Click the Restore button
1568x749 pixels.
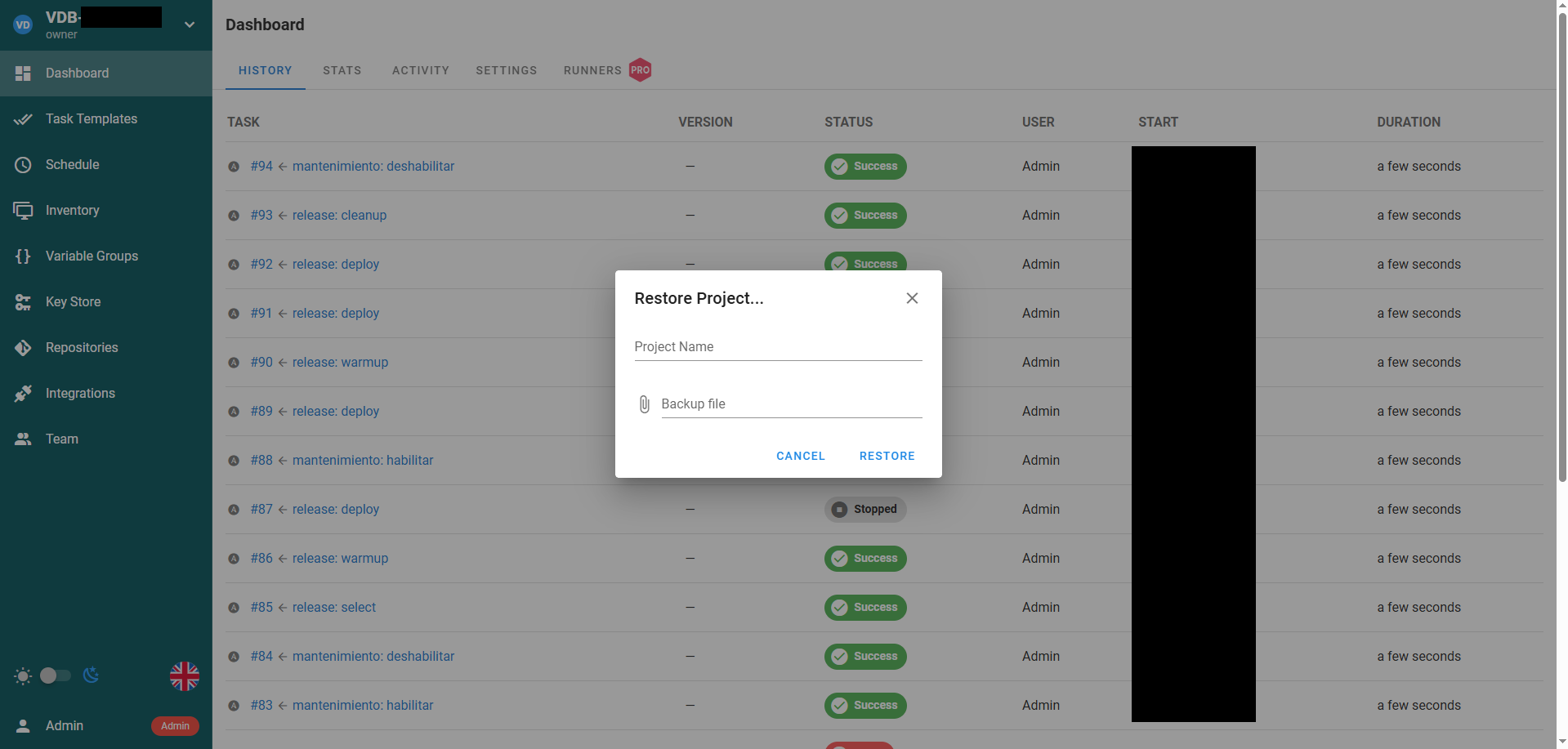887,456
